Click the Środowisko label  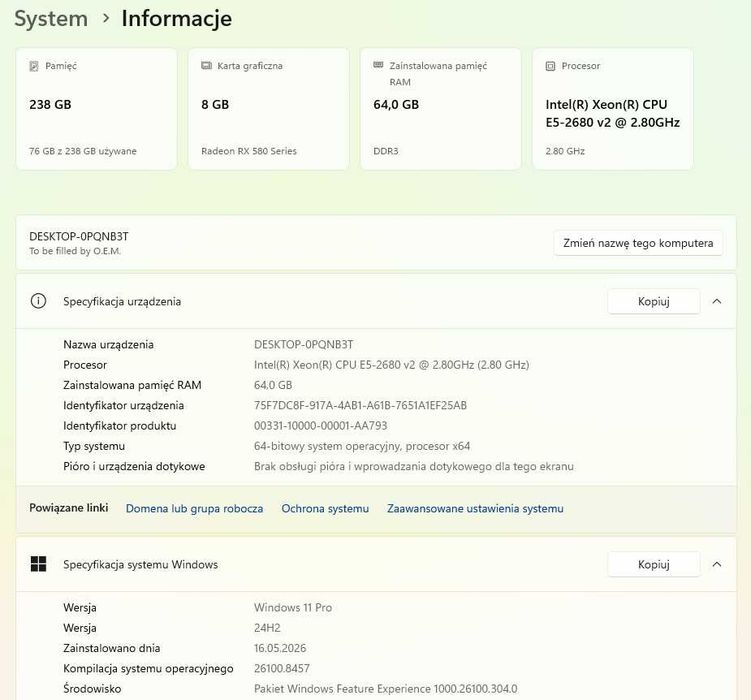pyautogui.click(x=92, y=689)
